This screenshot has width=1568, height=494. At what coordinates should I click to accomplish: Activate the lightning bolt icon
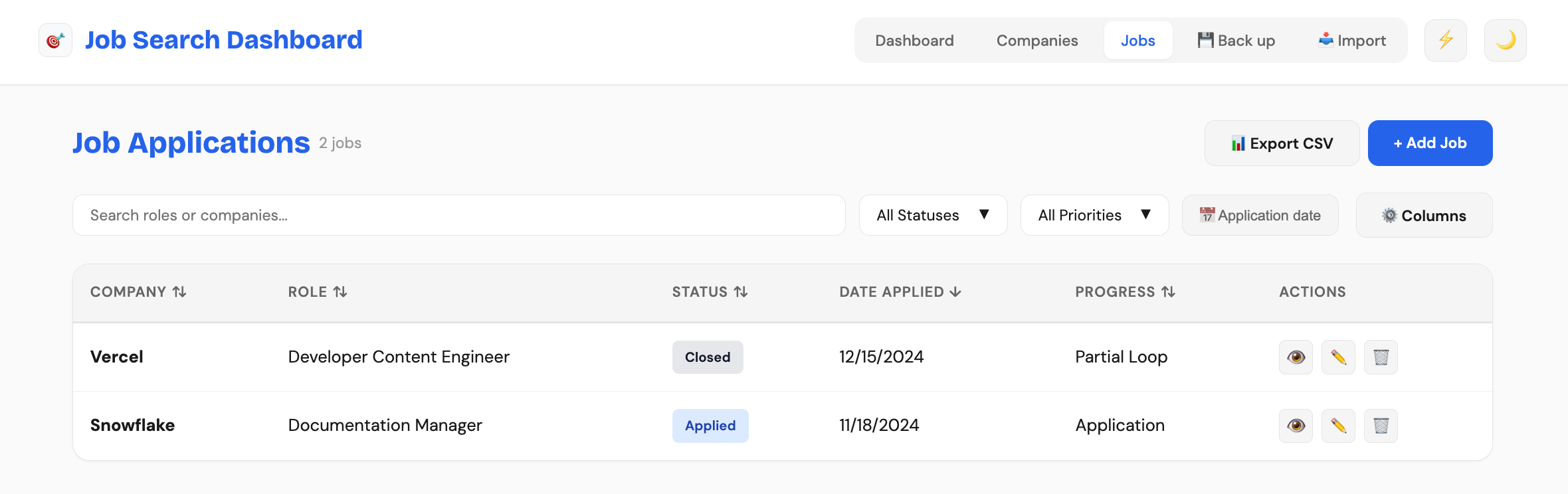tap(1445, 40)
